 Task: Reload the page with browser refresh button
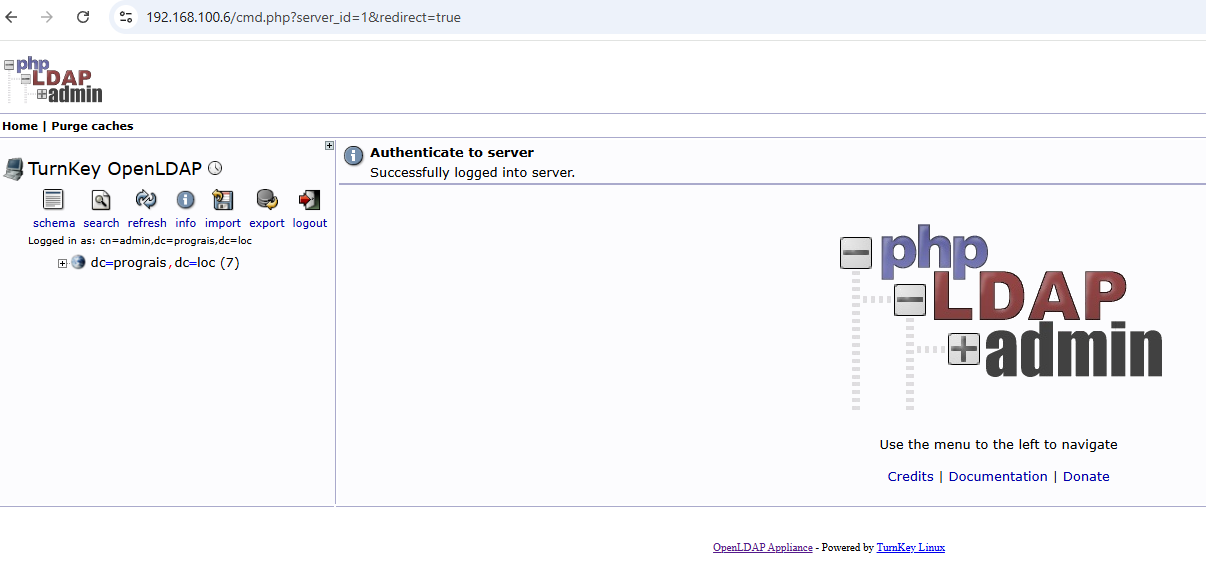coord(83,17)
